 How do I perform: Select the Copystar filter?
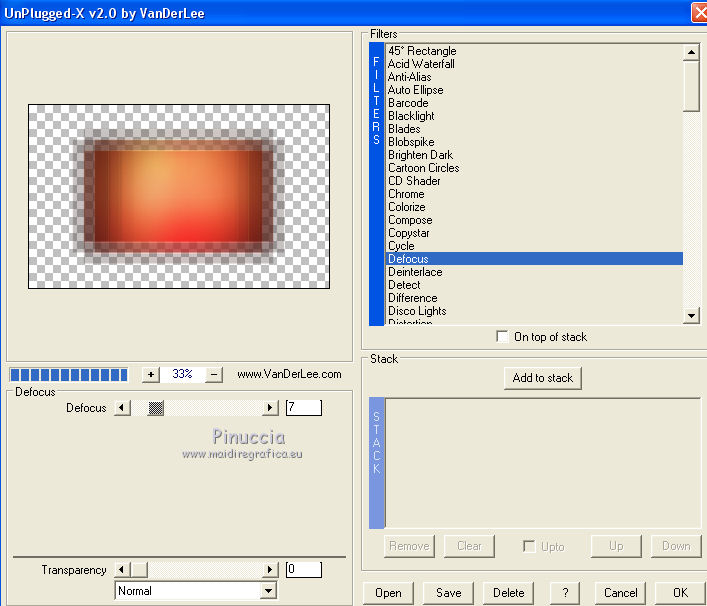point(534,233)
